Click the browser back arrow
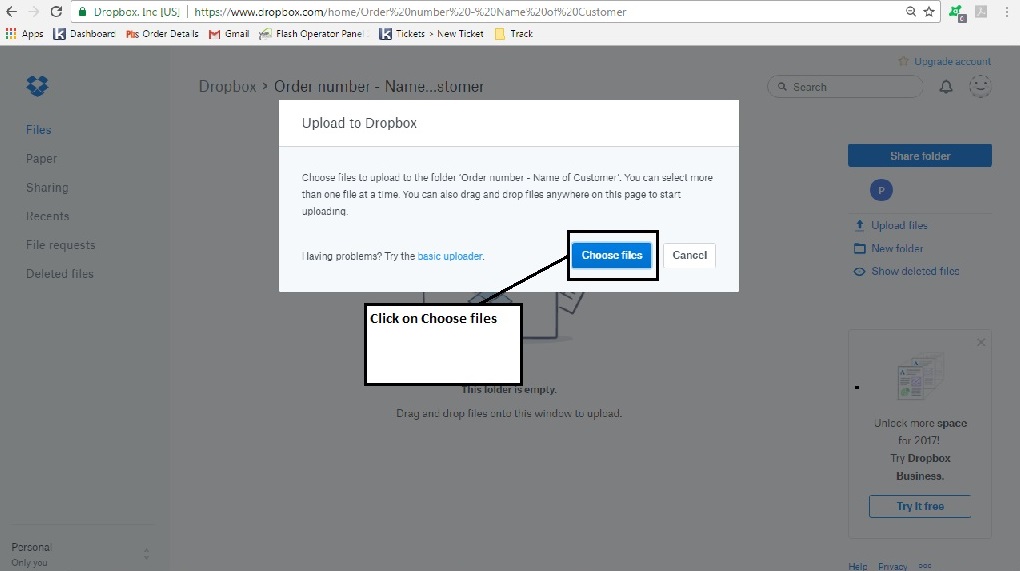Image resolution: width=1020 pixels, height=571 pixels. [x=11, y=12]
